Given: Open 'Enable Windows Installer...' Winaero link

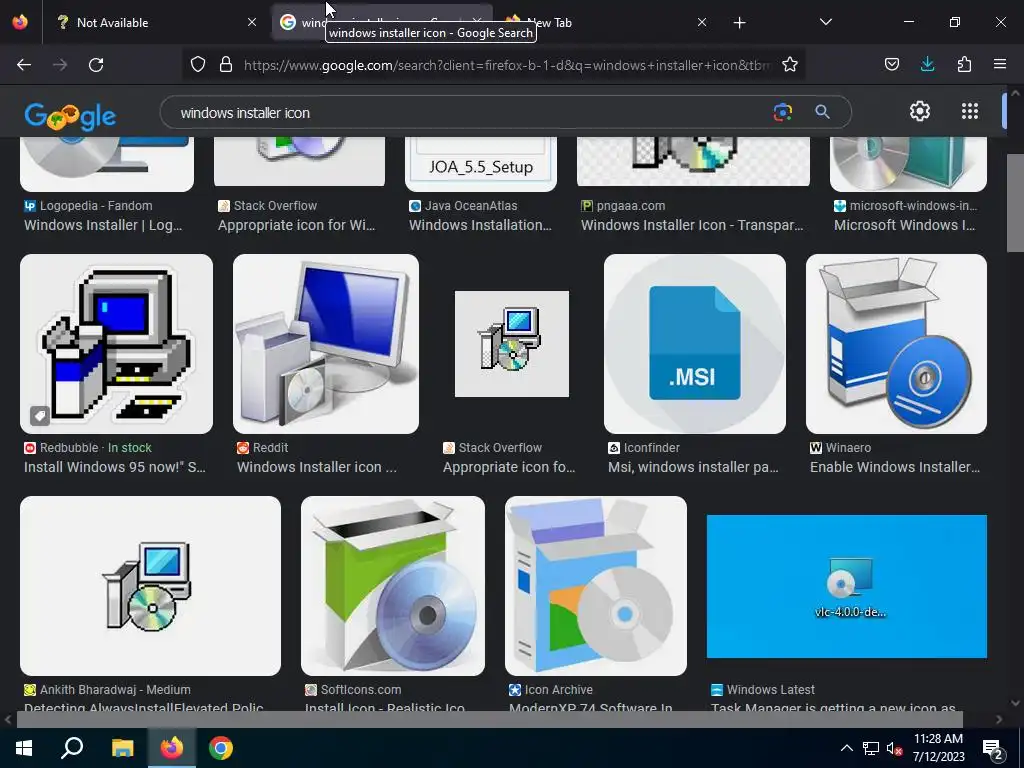Looking at the screenshot, I should pos(895,467).
